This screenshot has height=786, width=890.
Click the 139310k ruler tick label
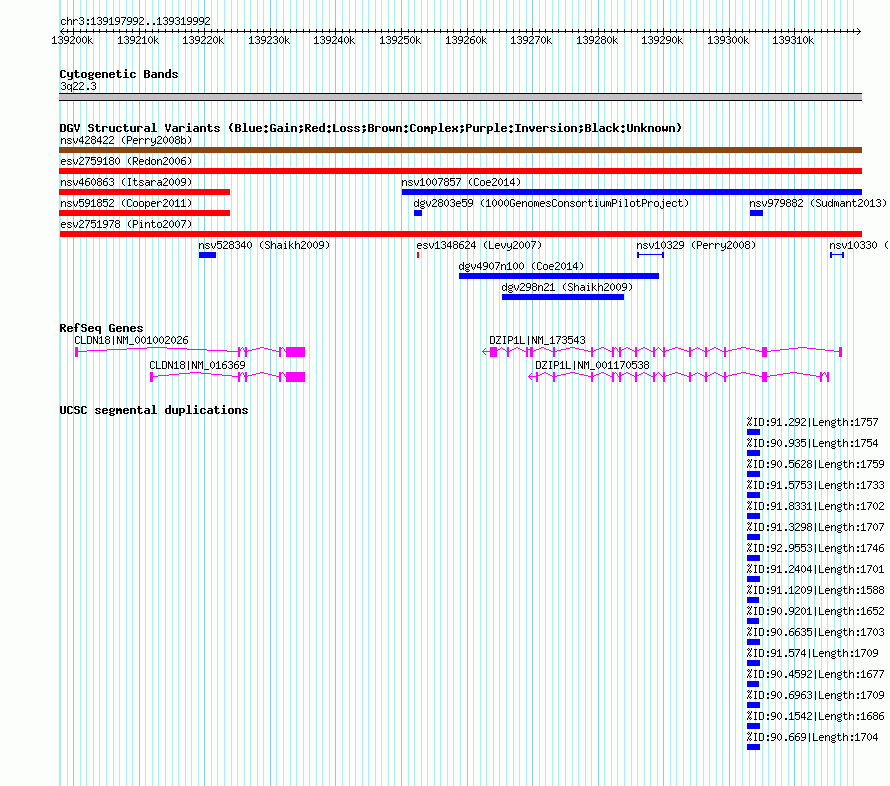[793, 40]
